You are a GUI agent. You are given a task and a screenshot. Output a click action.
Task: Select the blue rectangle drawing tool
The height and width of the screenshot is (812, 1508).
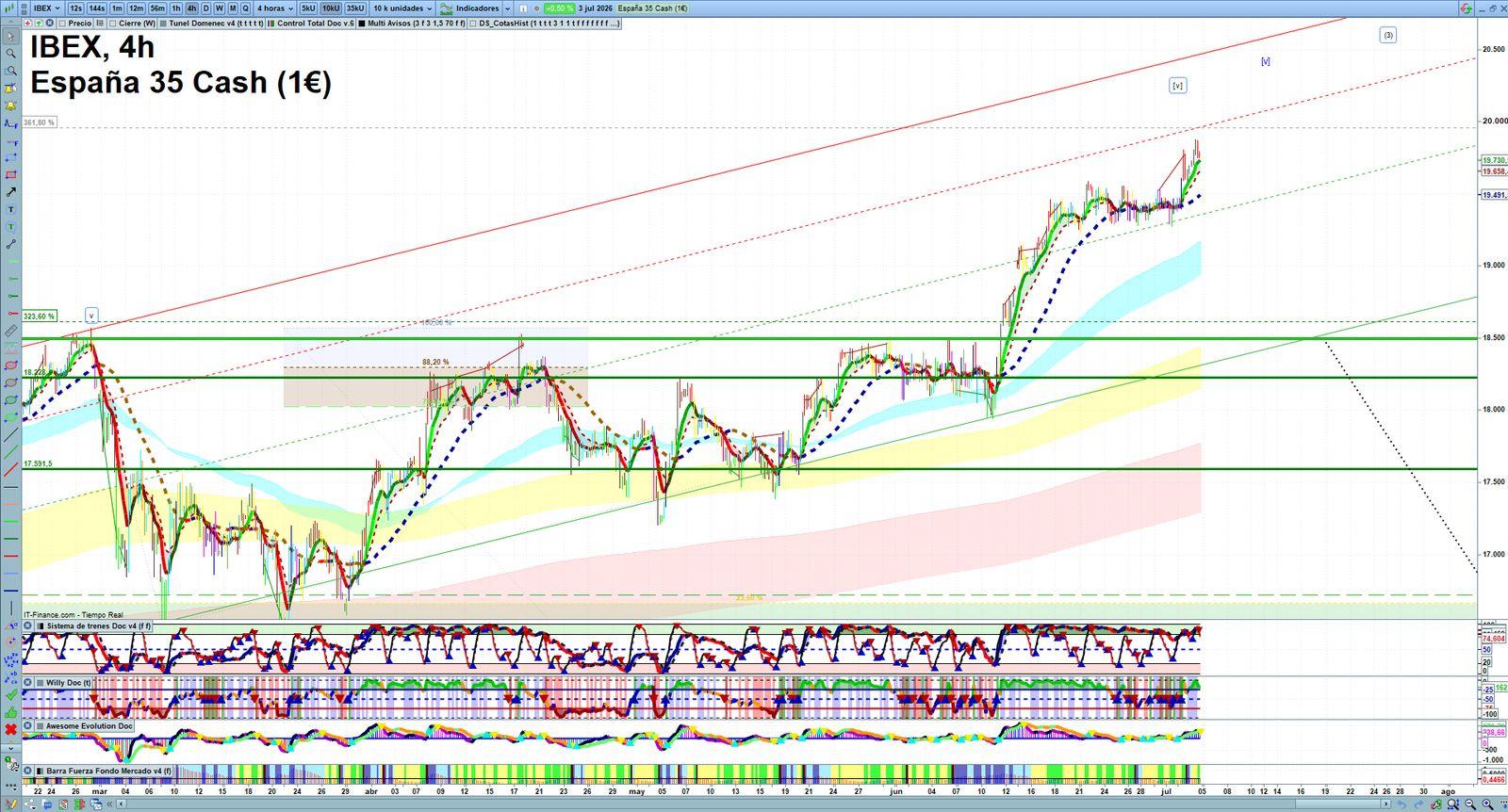11,157
